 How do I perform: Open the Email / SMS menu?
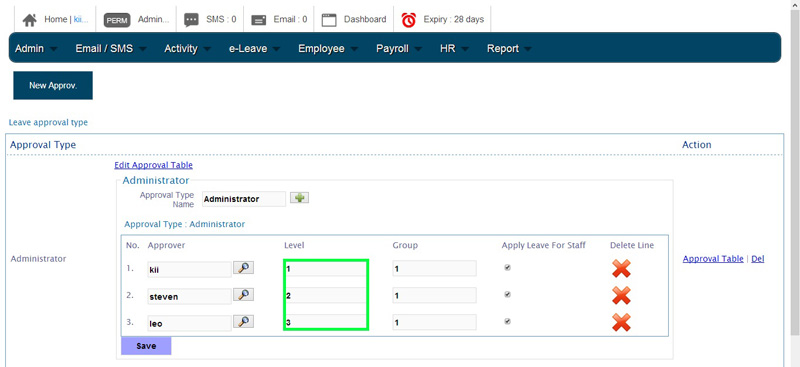[x=104, y=48]
